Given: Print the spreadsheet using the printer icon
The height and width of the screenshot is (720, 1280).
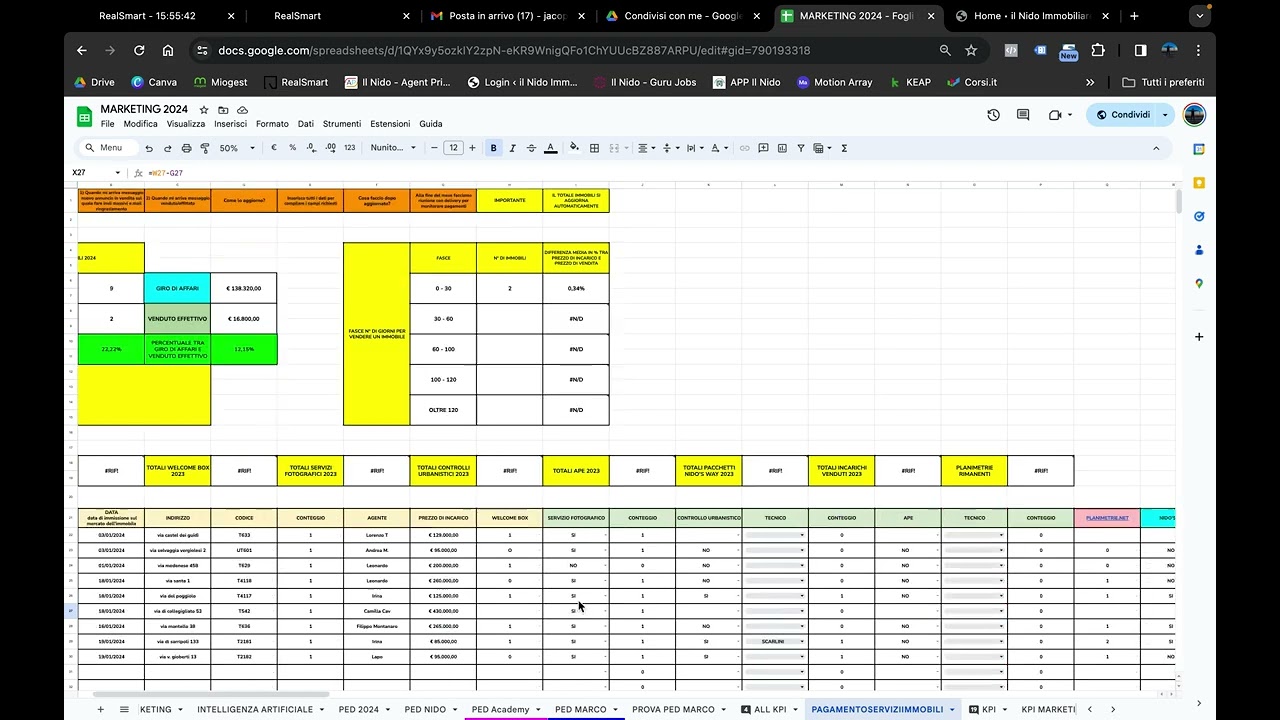Looking at the screenshot, I should tap(186, 148).
